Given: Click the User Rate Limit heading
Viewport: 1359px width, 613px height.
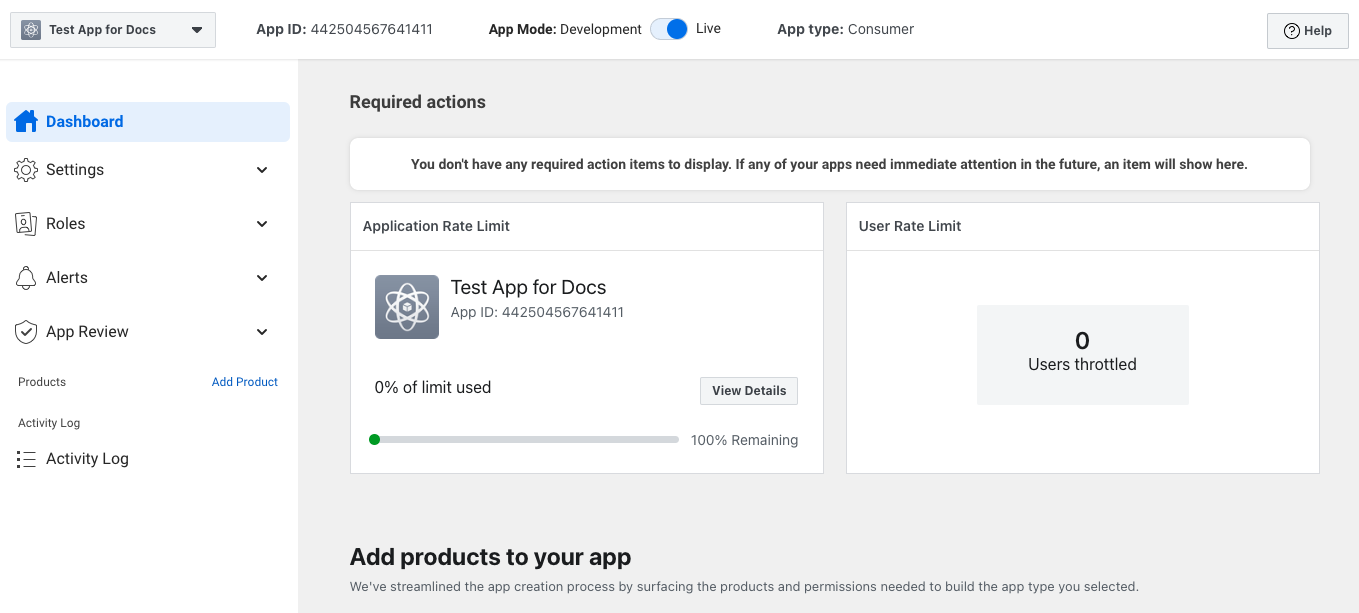Looking at the screenshot, I should (x=910, y=226).
